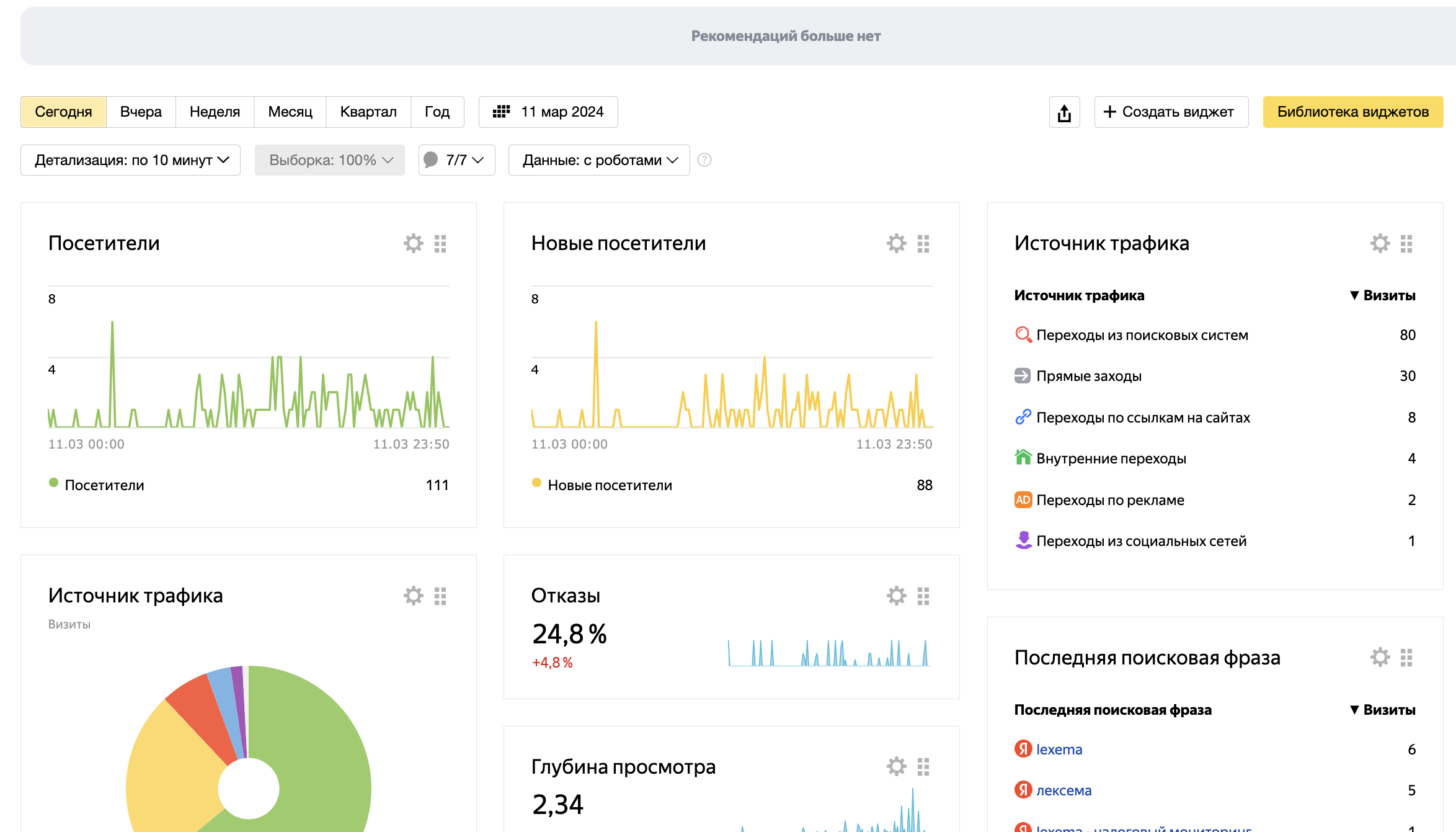The height and width of the screenshot is (832, 1456).
Task: Switch to Месяц period
Action: coord(290,112)
